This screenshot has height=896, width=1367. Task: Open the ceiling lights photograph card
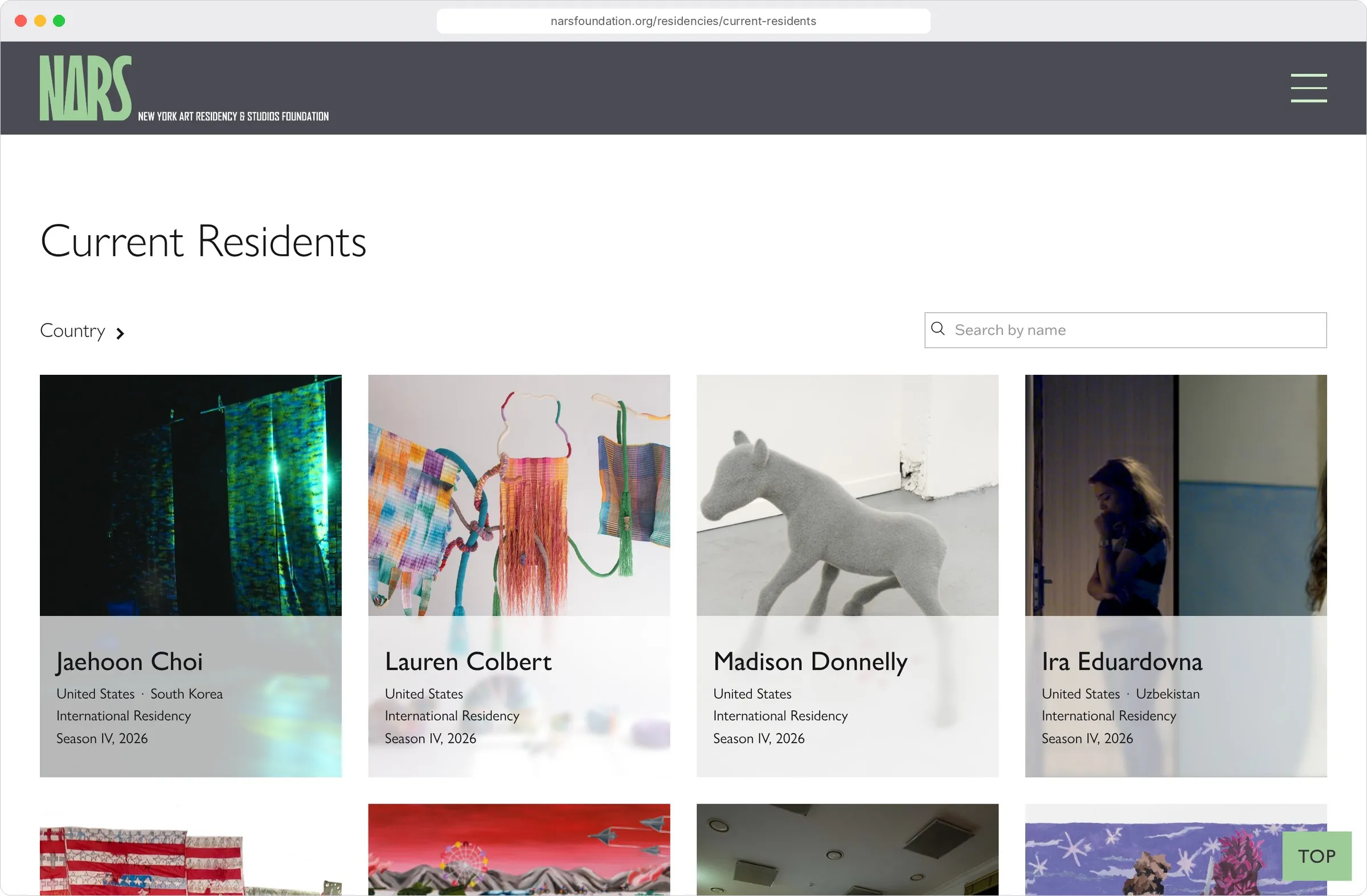[x=848, y=850]
